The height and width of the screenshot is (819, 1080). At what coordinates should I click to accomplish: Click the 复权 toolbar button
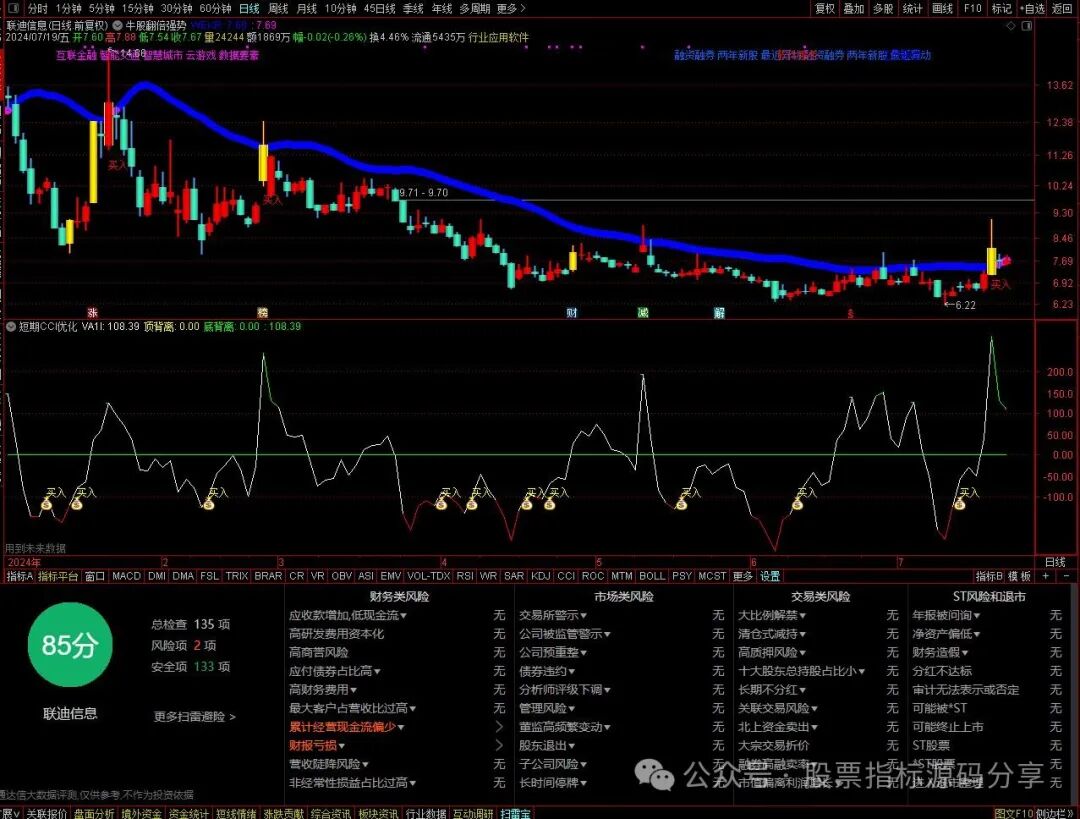tap(824, 8)
